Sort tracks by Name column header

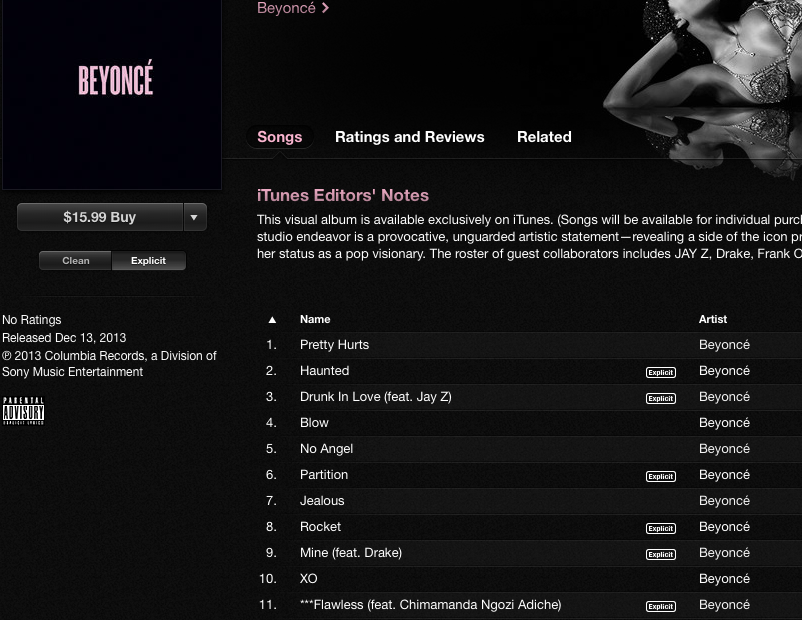pyautogui.click(x=315, y=319)
